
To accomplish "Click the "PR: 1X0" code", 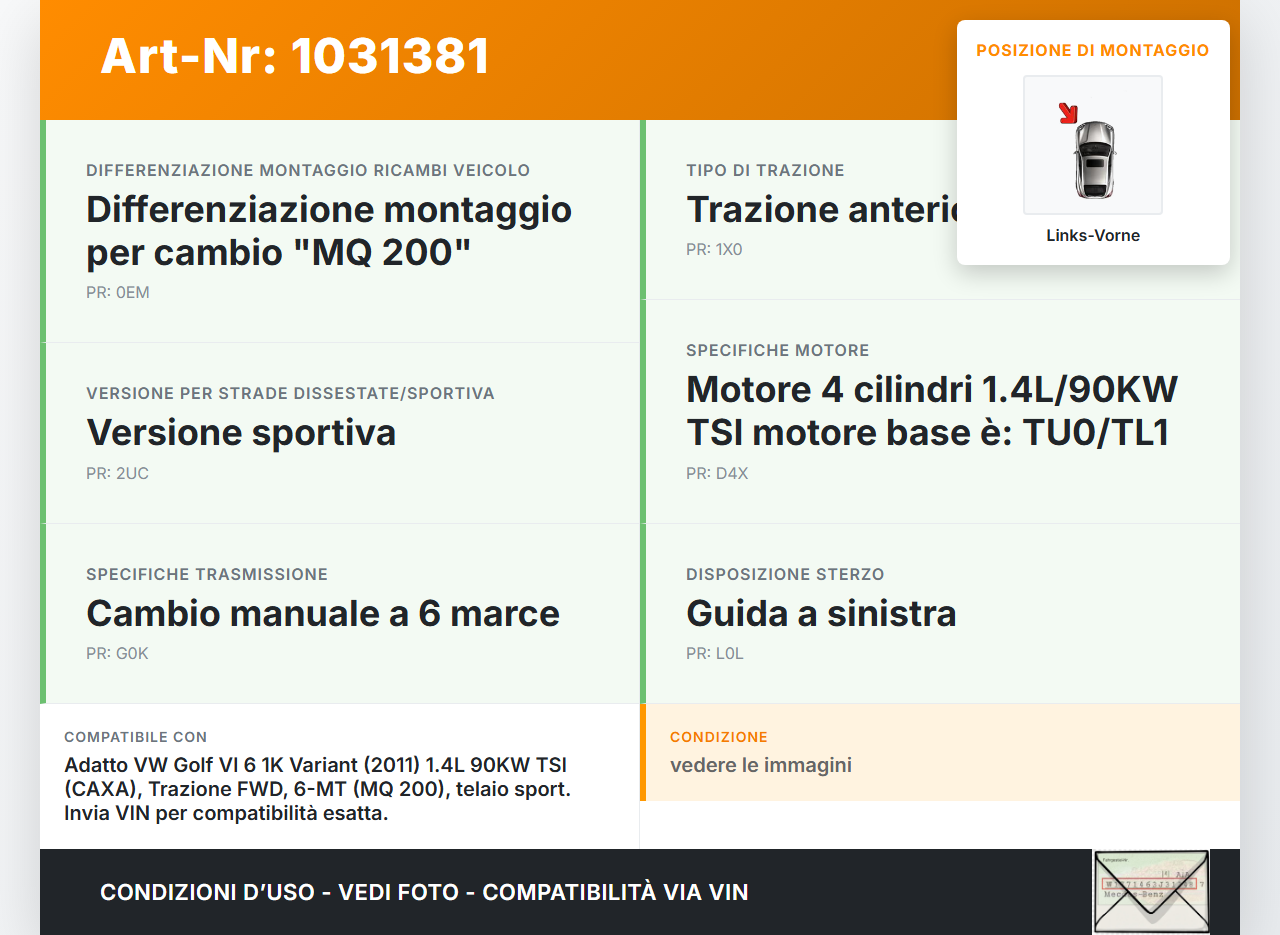I will point(714,250).
